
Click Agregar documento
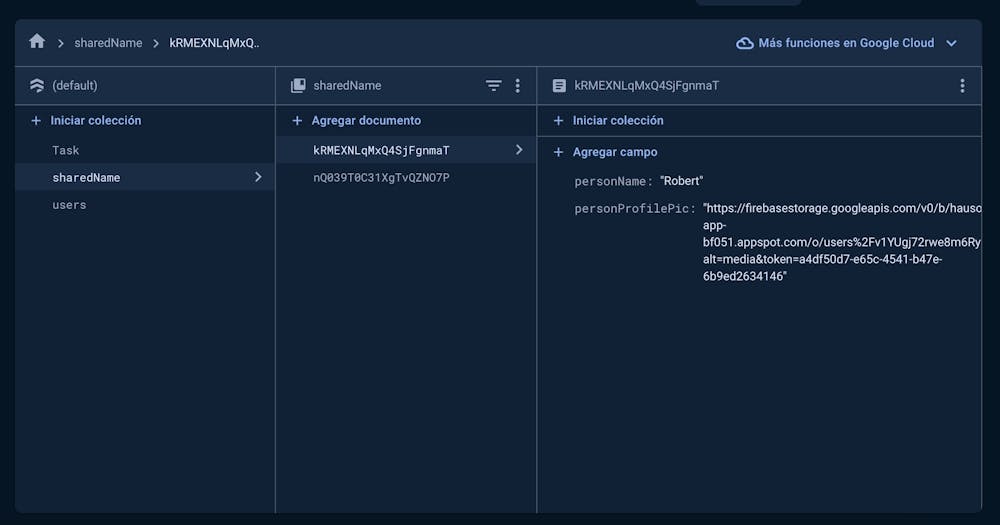coord(365,120)
